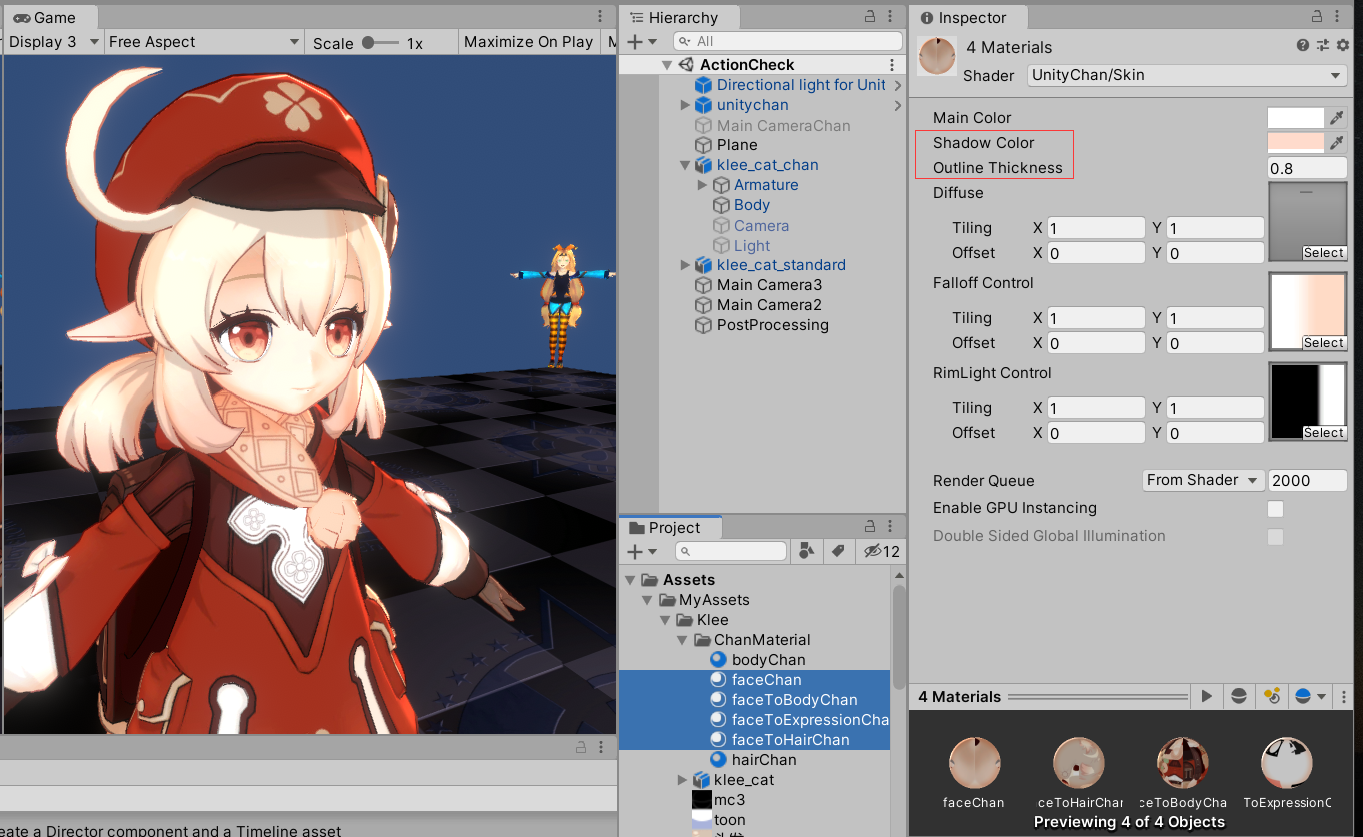Open the material help reference icon
1363x837 pixels.
1303,46
